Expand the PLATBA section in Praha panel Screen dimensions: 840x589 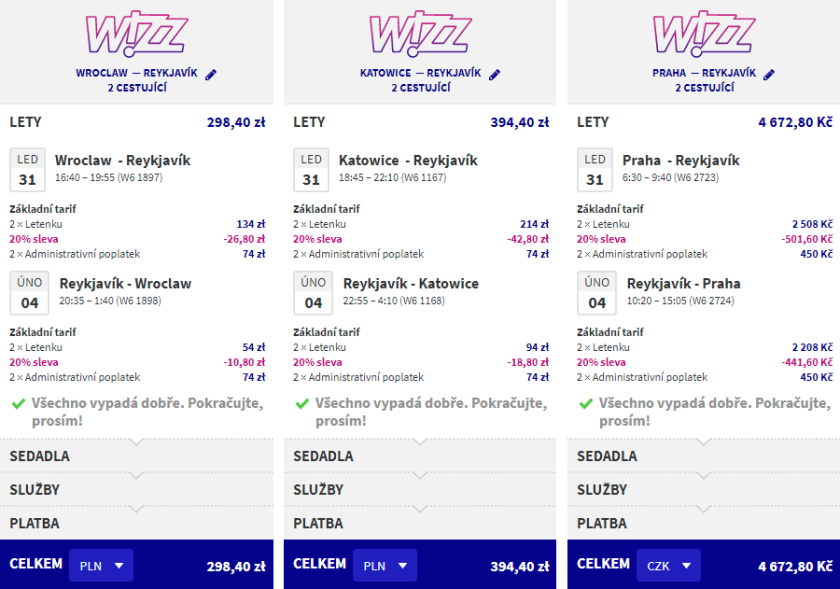point(703,523)
